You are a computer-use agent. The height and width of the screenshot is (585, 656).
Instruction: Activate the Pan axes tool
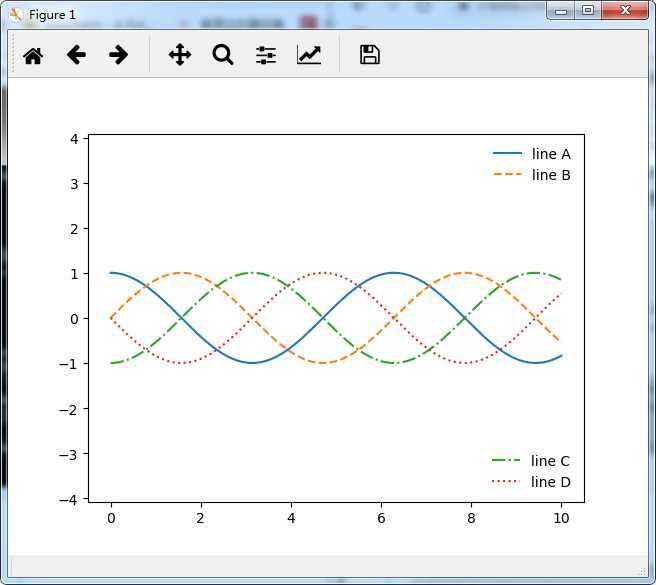[x=179, y=55]
